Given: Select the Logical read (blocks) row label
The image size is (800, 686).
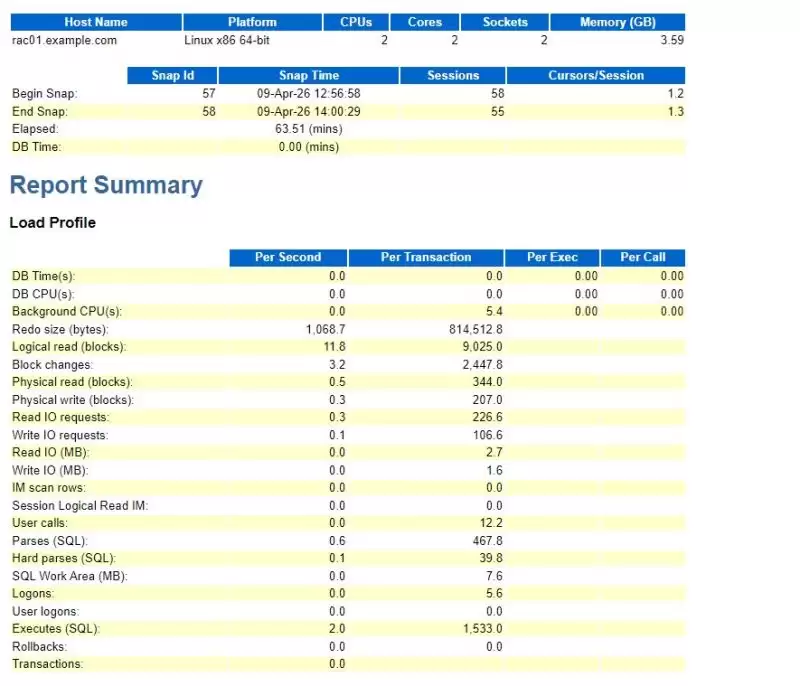Looking at the screenshot, I should click(69, 347).
